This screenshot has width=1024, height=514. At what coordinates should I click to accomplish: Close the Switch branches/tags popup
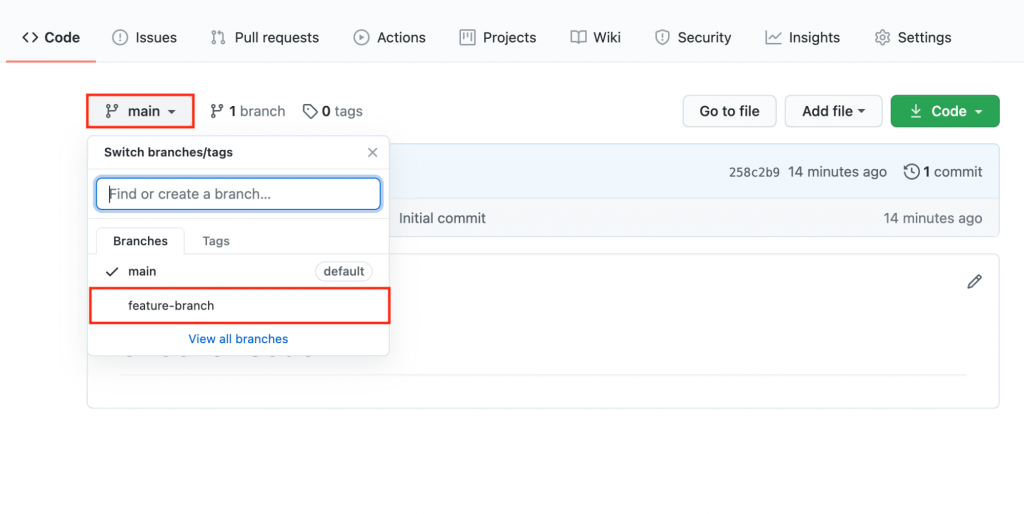(x=372, y=153)
